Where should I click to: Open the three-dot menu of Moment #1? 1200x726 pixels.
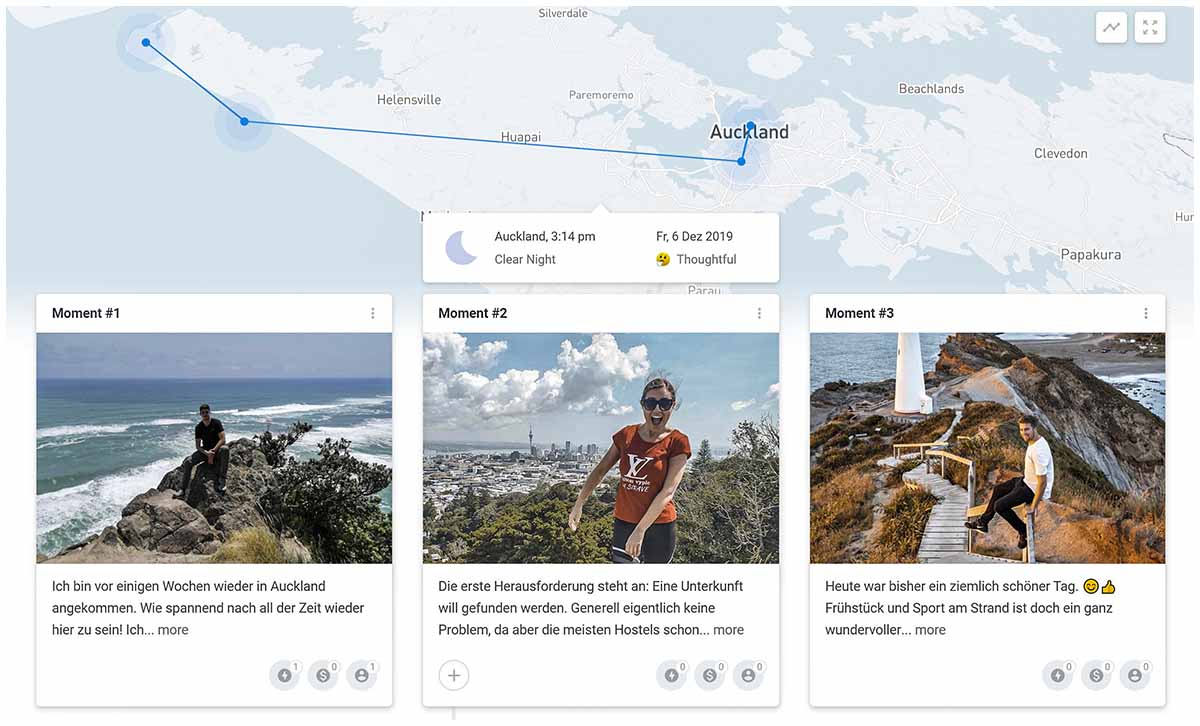coord(373,313)
